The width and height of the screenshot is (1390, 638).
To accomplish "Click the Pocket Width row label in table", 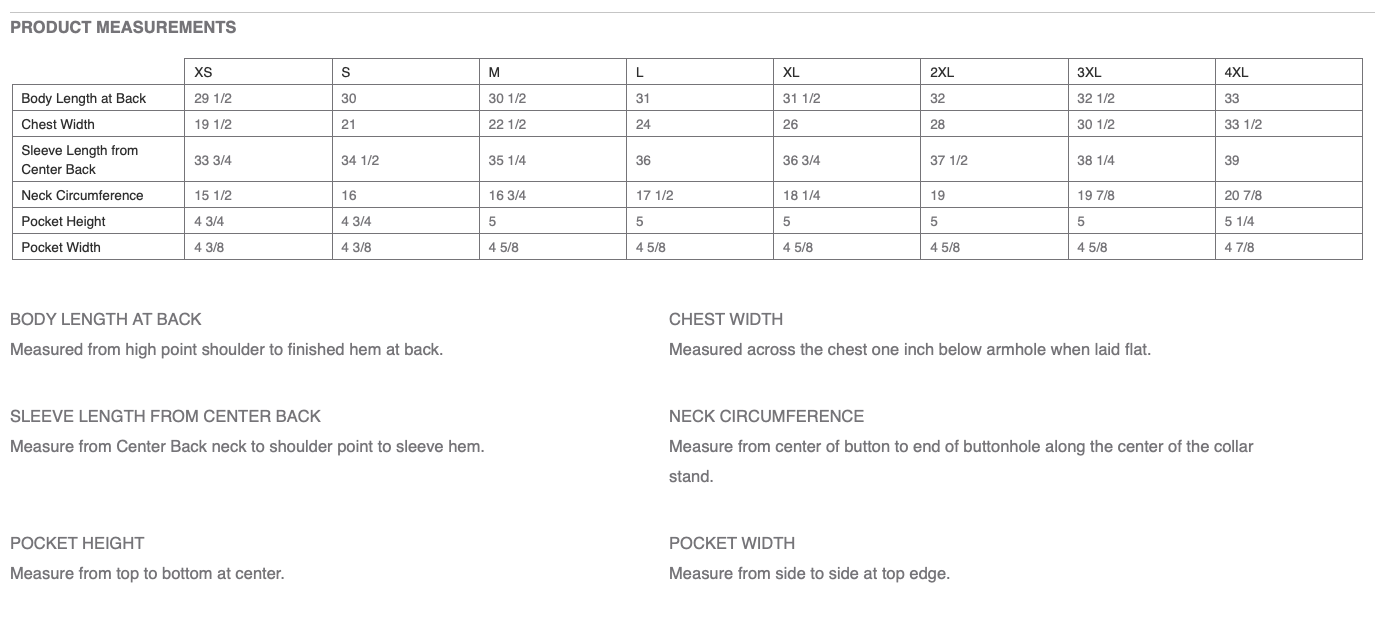I will tap(61, 247).
